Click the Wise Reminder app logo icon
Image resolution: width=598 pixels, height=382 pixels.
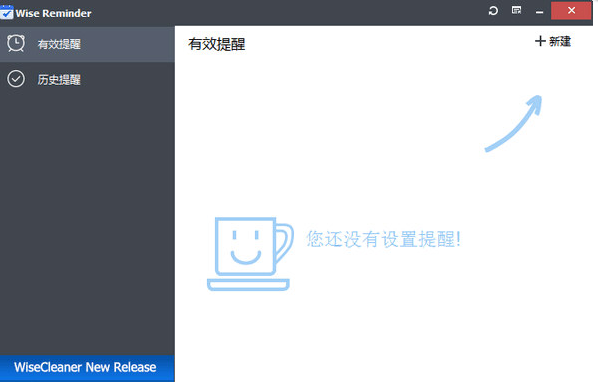6,13
